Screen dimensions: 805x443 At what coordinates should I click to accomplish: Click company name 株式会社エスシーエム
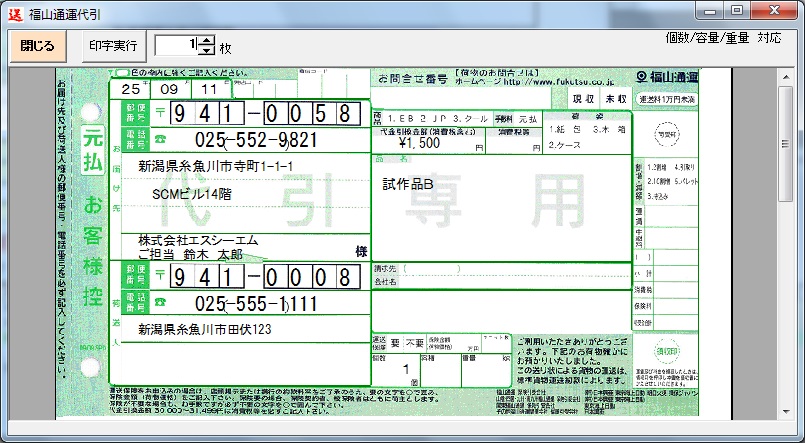point(198,240)
